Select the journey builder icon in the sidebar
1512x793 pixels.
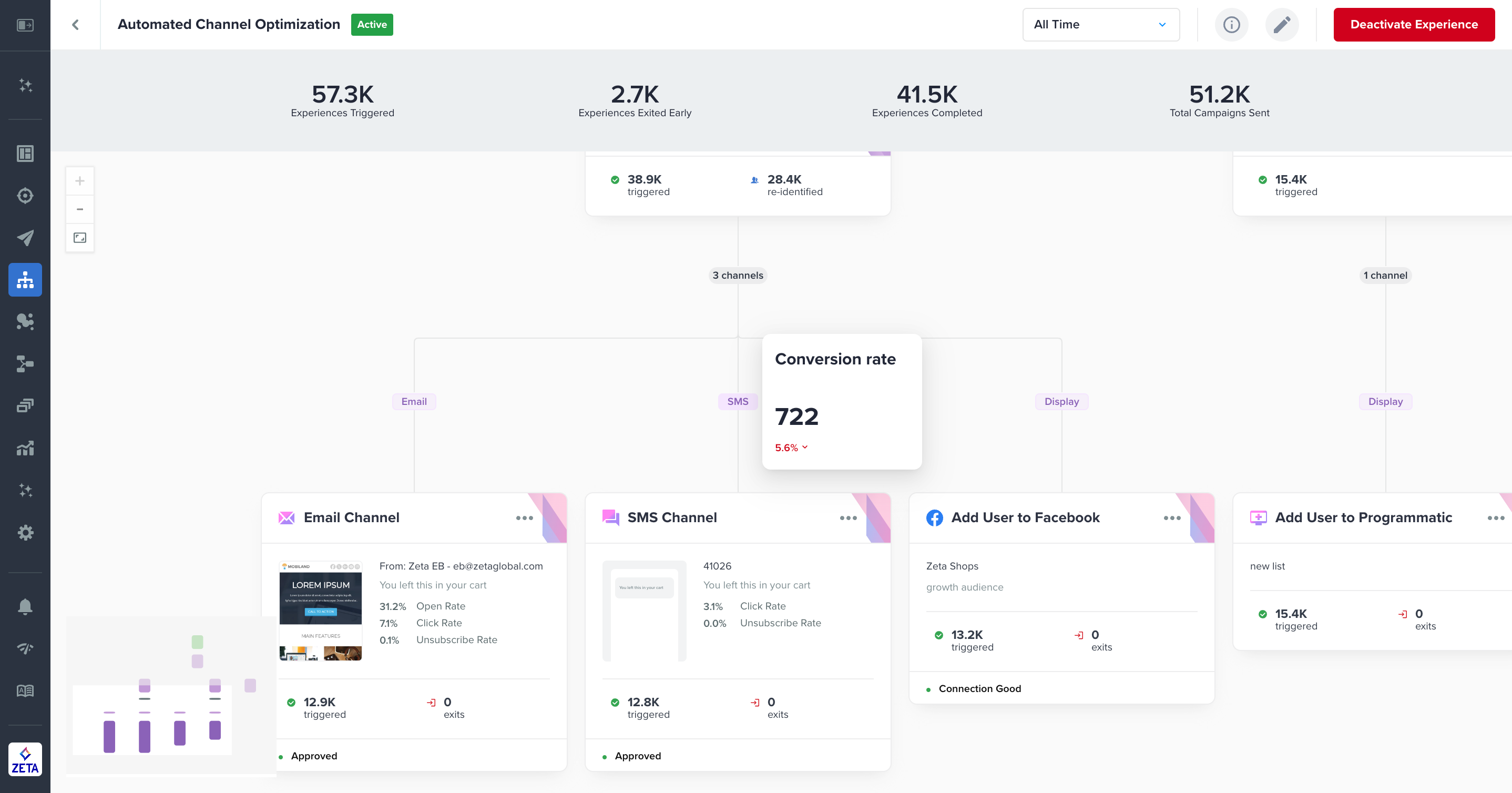click(25, 280)
